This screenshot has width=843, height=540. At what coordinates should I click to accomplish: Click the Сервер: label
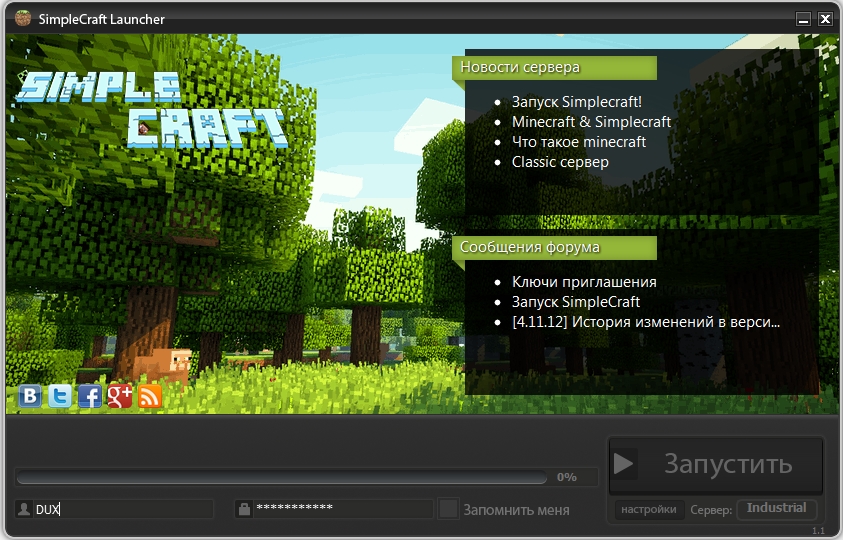click(x=711, y=510)
